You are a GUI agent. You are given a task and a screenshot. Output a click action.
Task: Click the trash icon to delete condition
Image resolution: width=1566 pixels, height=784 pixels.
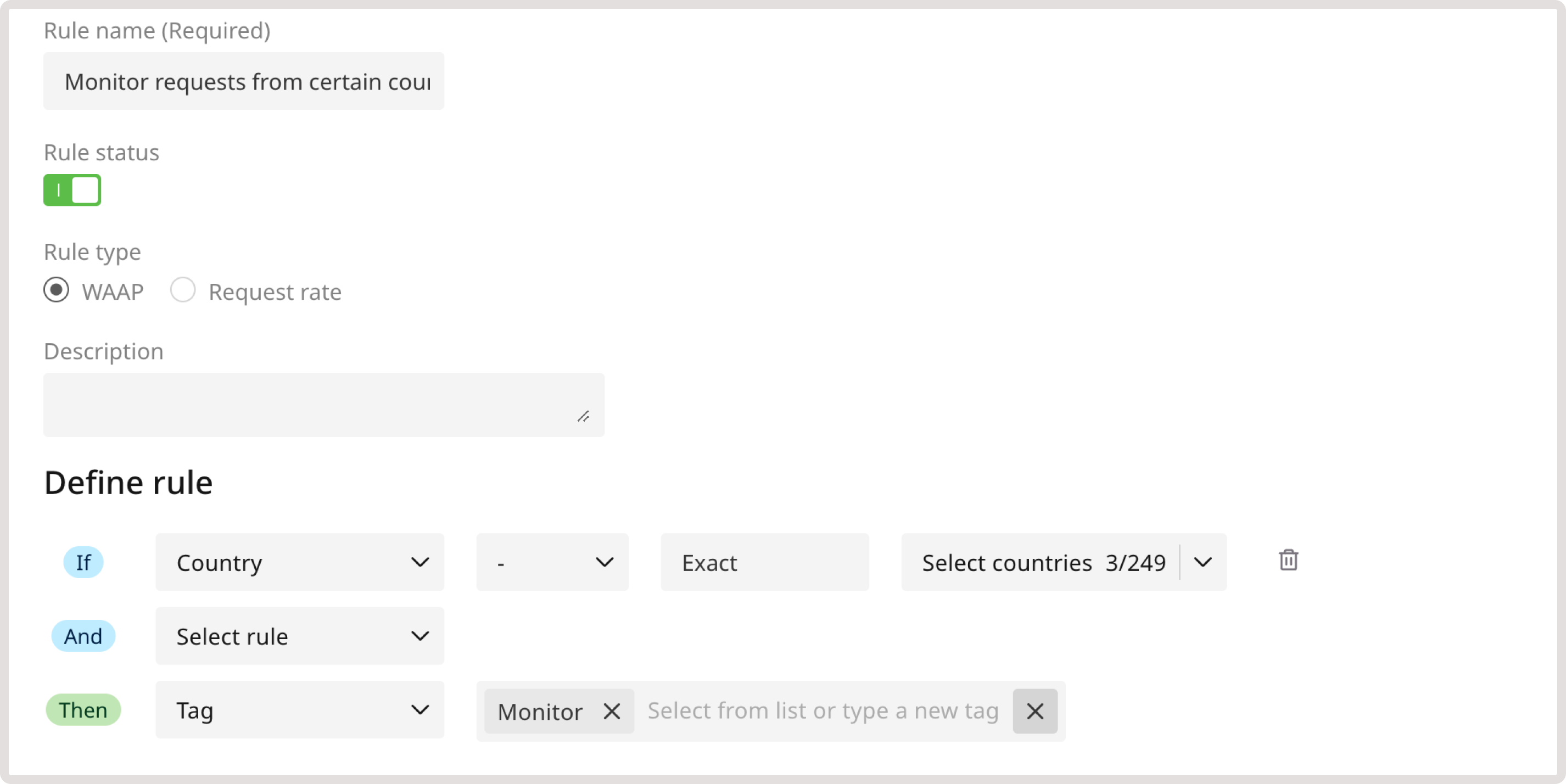(x=1288, y=561)
